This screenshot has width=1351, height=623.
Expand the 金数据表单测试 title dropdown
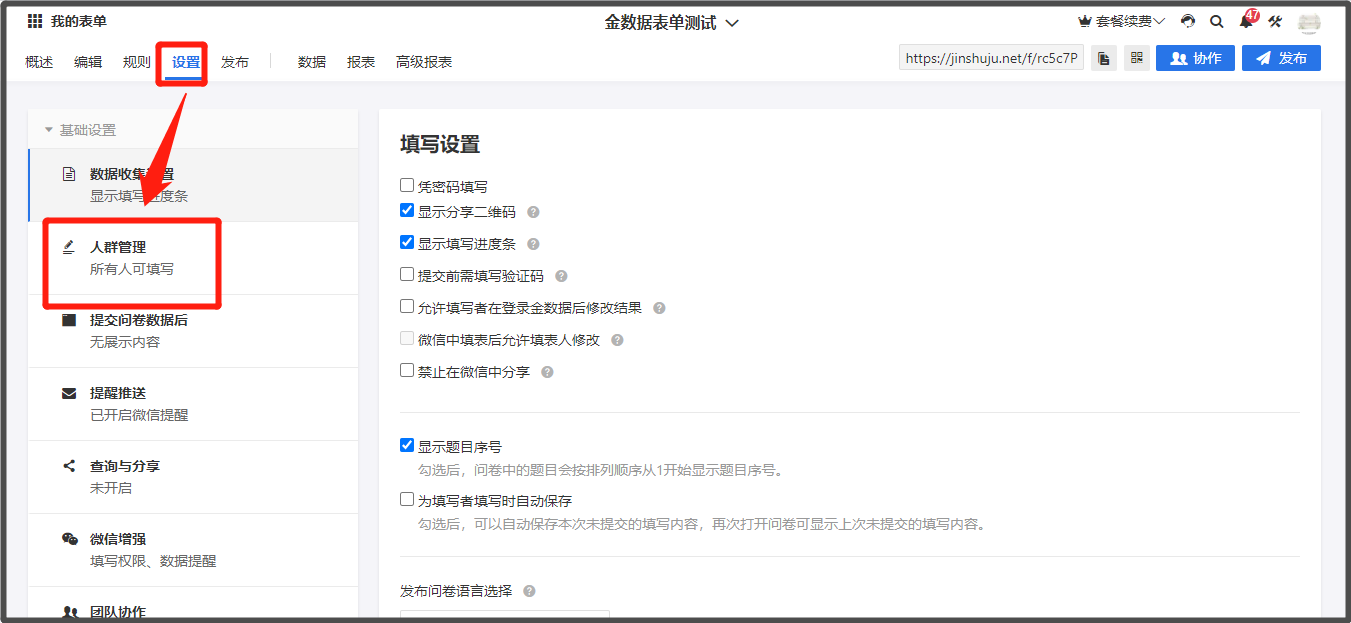[732, 23]
